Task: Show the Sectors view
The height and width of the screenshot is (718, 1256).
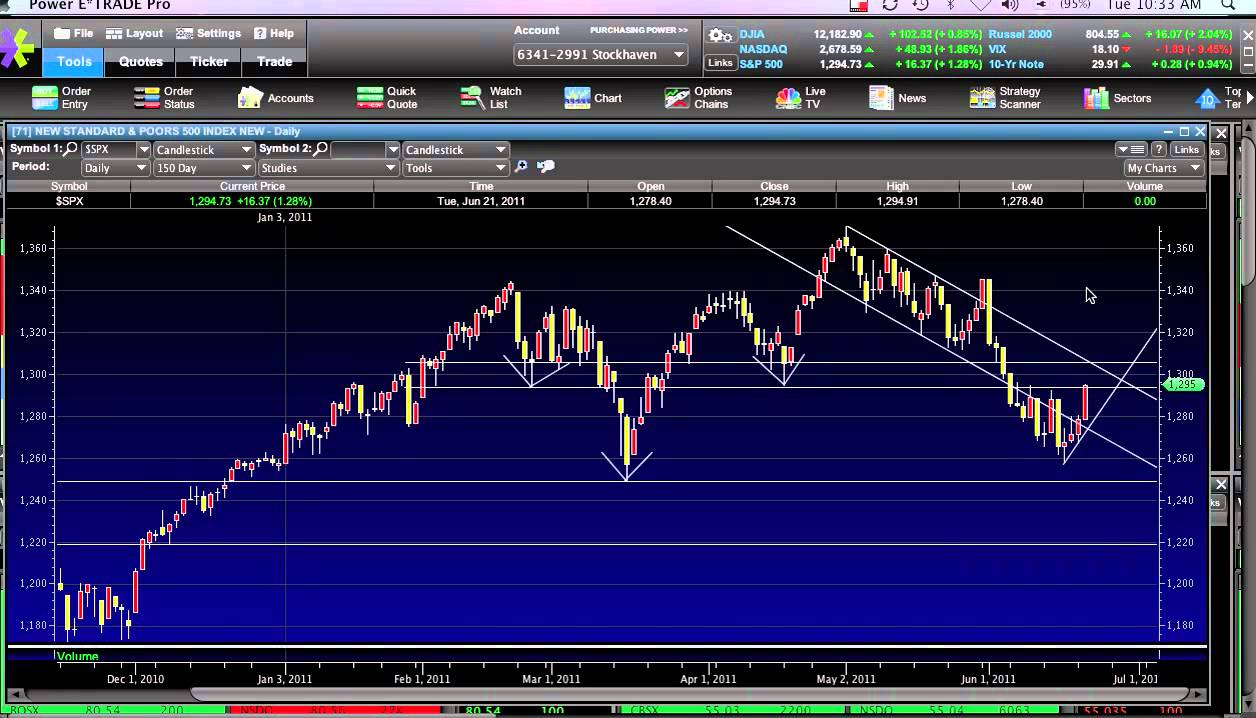Action: [1118, 98]
